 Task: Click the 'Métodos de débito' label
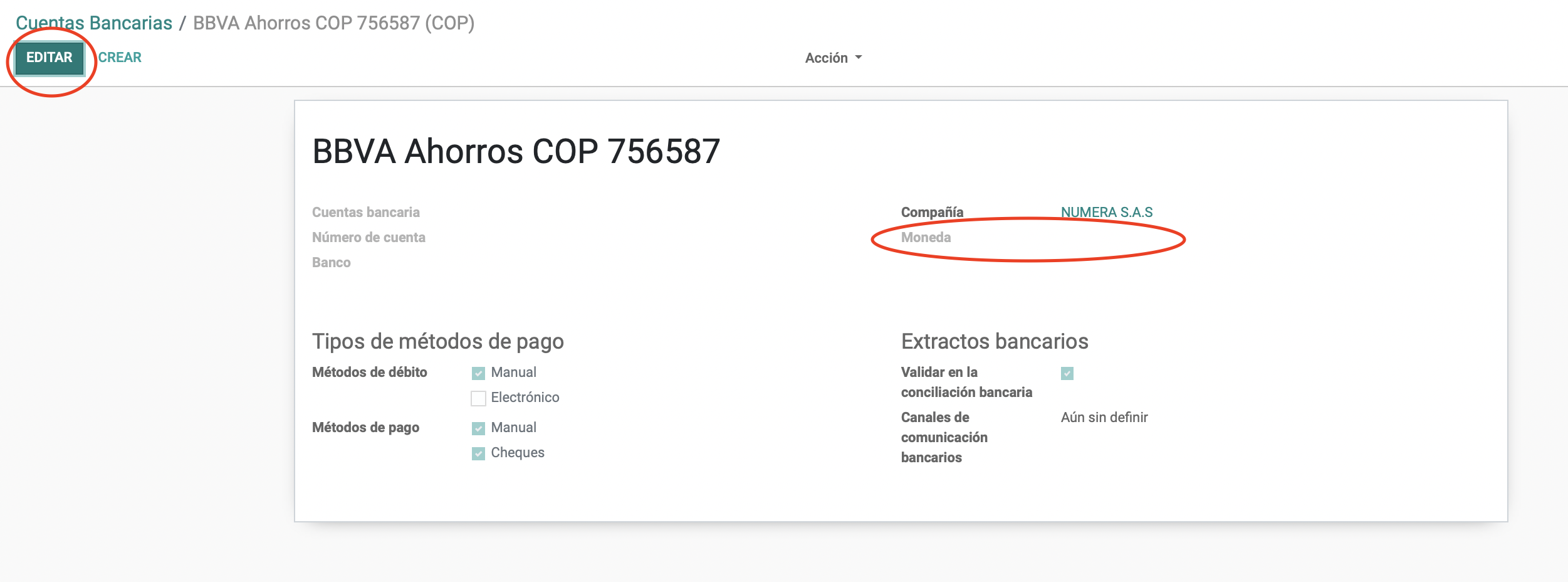[x=370, y=373]
